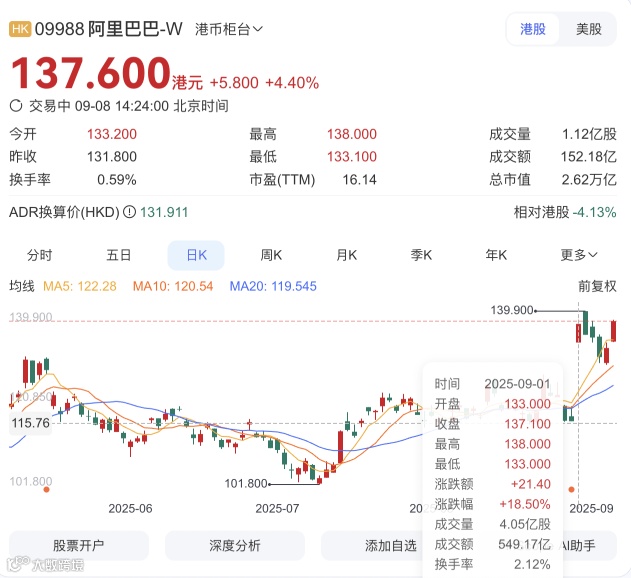The image size is (631, 578).
Task: Select the 季K chart tab
Action: click(421, 255)
